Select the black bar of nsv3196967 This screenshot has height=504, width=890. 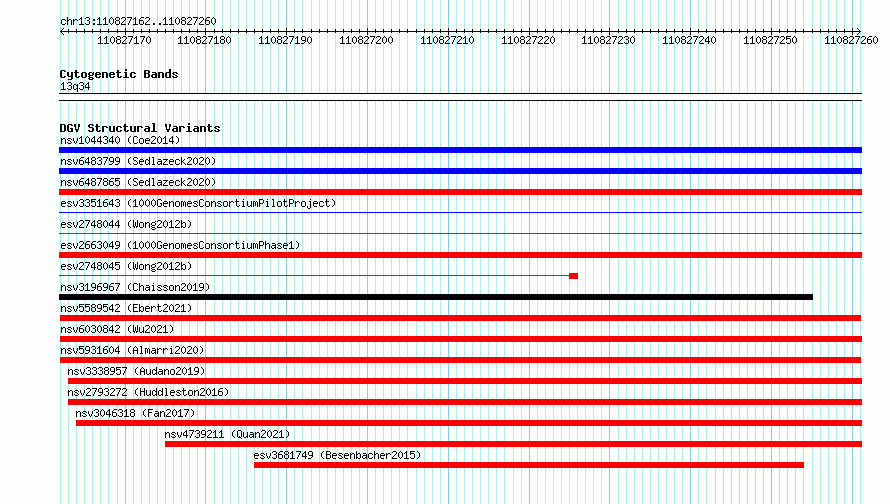436,297
